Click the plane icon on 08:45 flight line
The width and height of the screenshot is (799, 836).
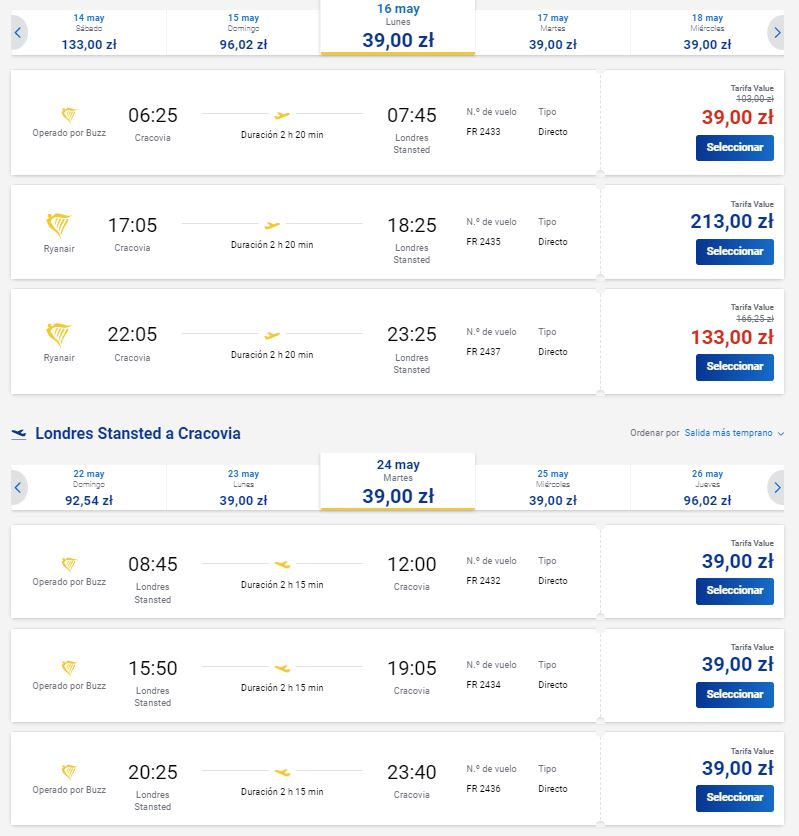pyautogui.click(x=282, y=564)
